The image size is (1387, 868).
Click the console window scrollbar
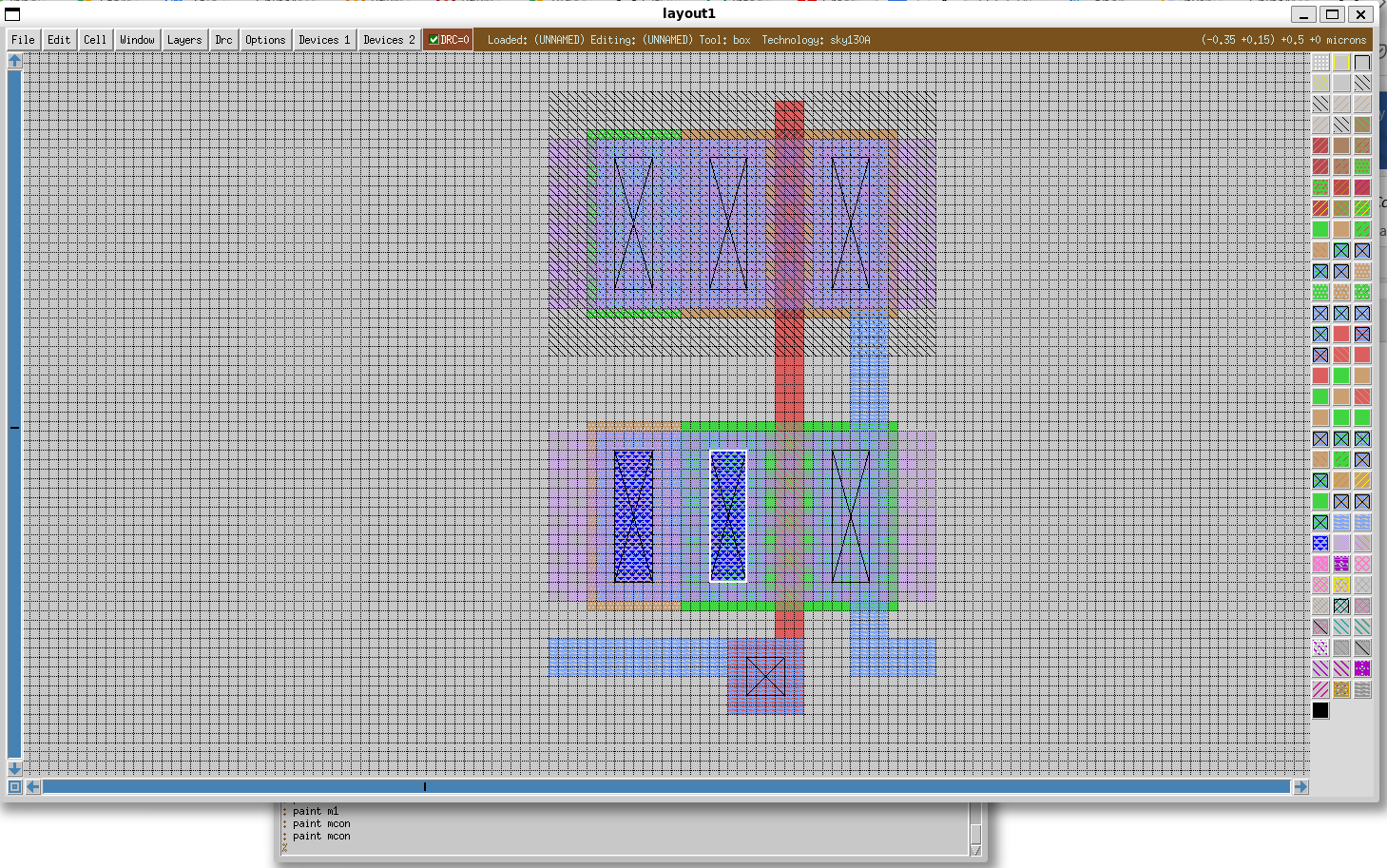coord(975,829)
